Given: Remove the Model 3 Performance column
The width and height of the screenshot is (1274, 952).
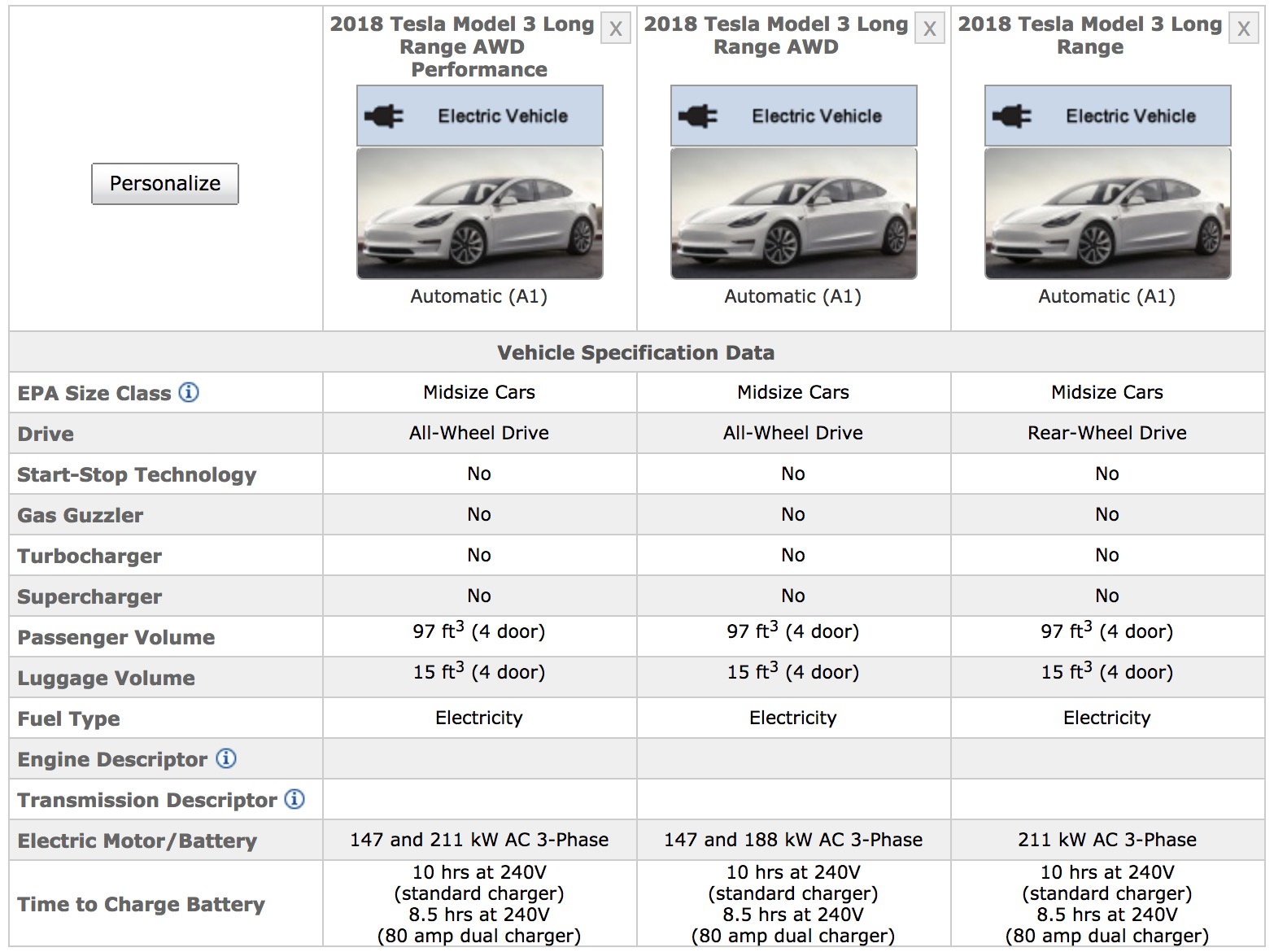Looking at the screenshot, I should coord(616,28).
